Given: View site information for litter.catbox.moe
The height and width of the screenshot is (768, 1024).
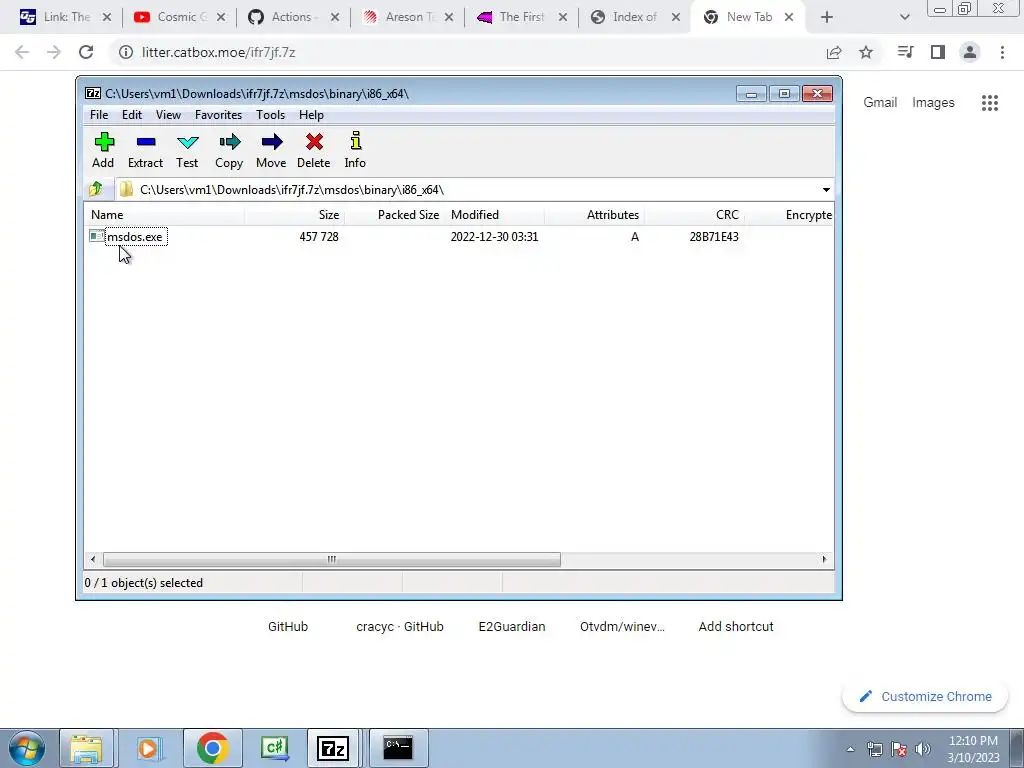Looking at the screenshot, I should pos(125,52).
